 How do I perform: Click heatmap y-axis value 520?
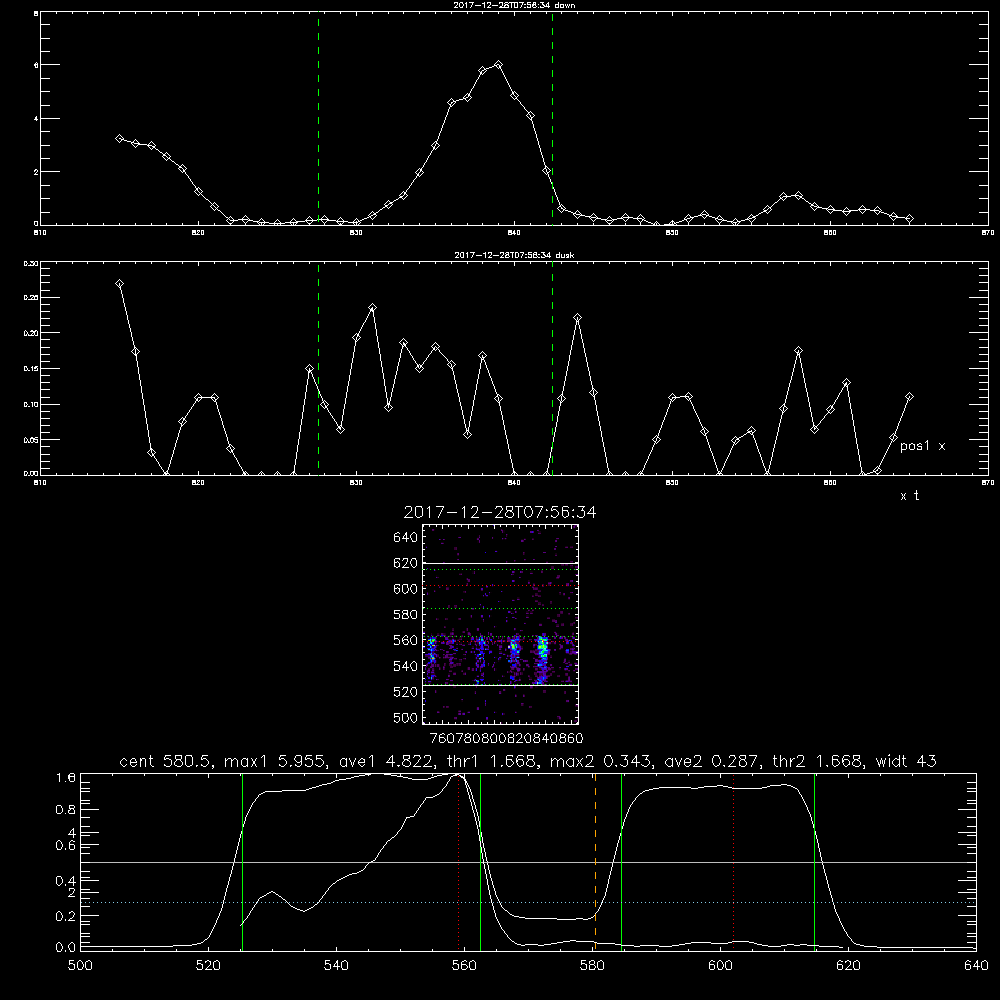[406, 692]
